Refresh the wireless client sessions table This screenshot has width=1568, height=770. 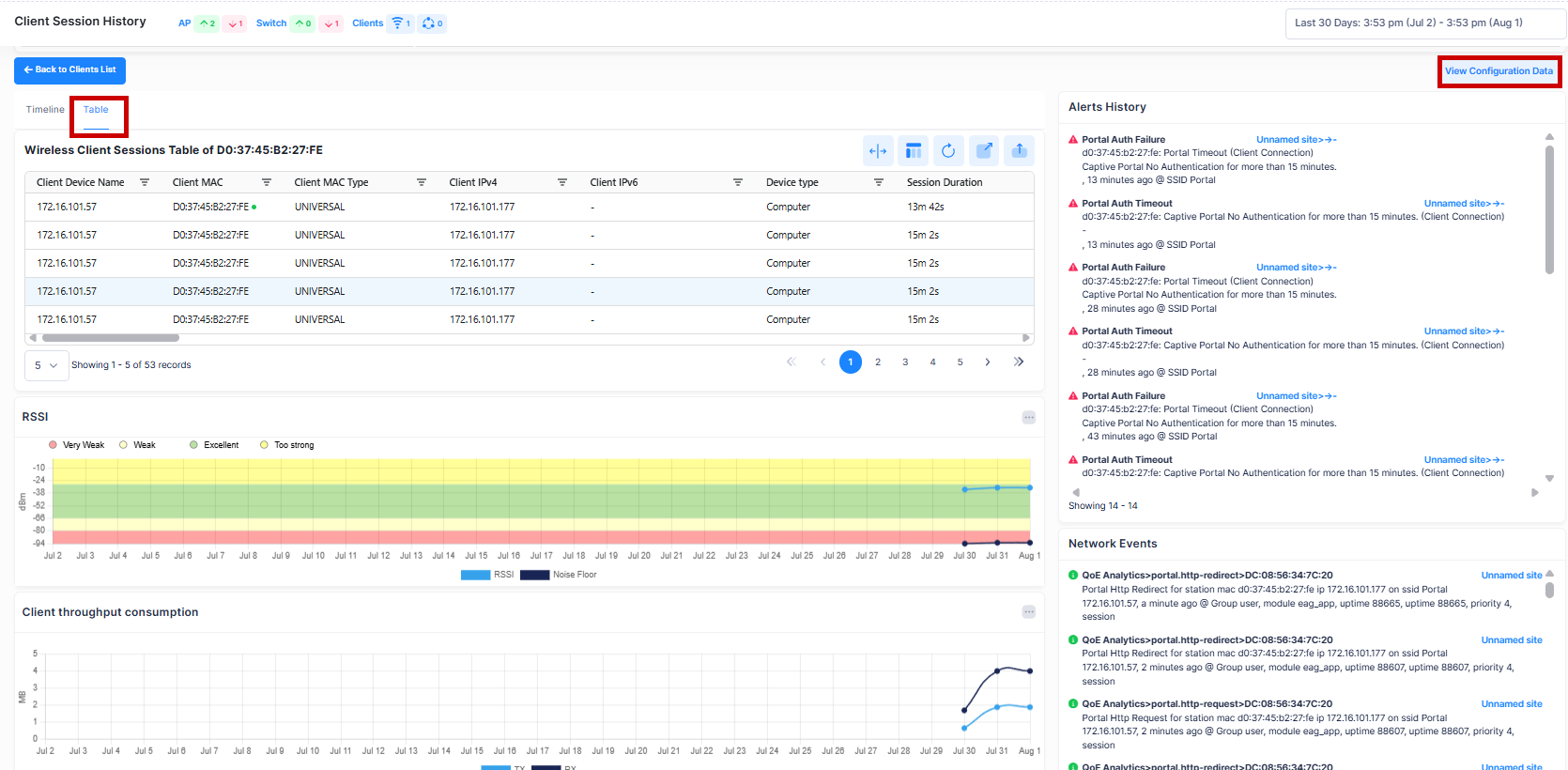coord(948,151)
